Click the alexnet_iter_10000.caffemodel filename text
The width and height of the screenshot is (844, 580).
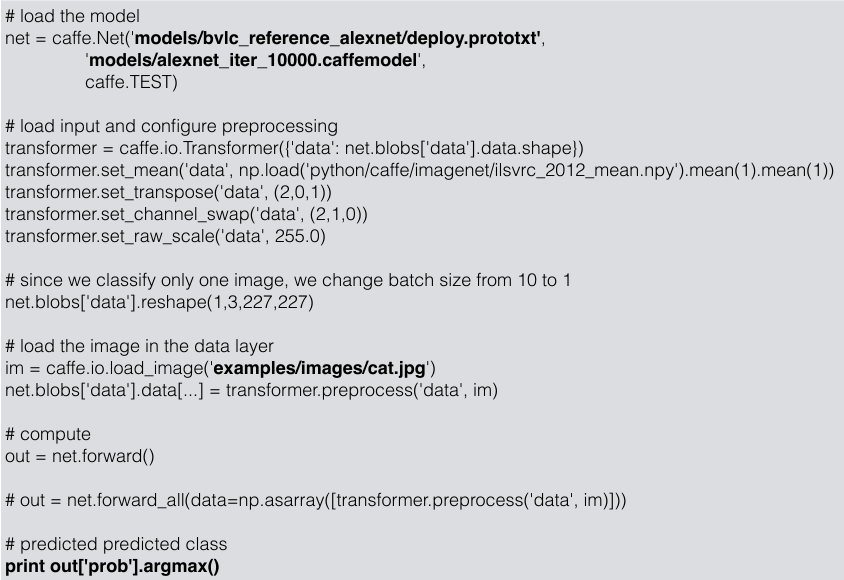[253, 60]
